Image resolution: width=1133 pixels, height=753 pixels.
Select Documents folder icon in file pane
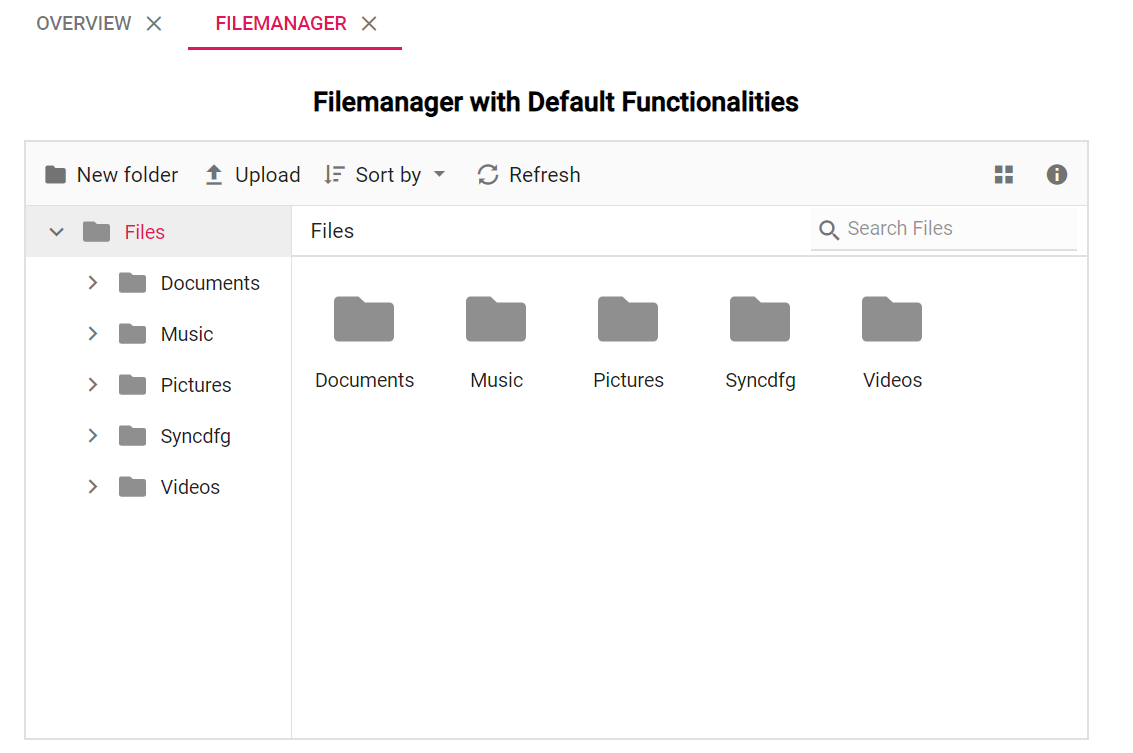[364, 319]
